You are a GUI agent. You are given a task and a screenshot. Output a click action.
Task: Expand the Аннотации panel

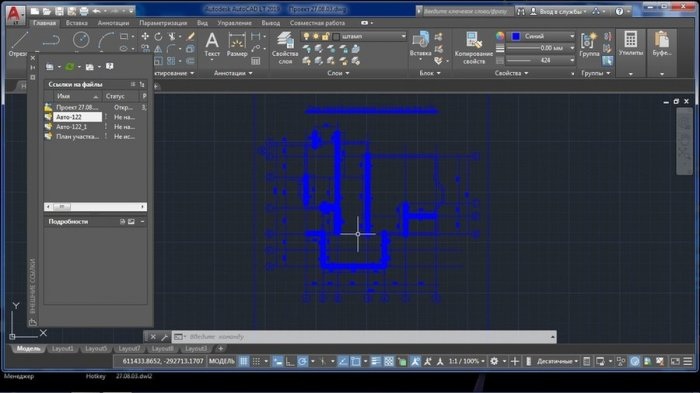[x=233, y=73]
